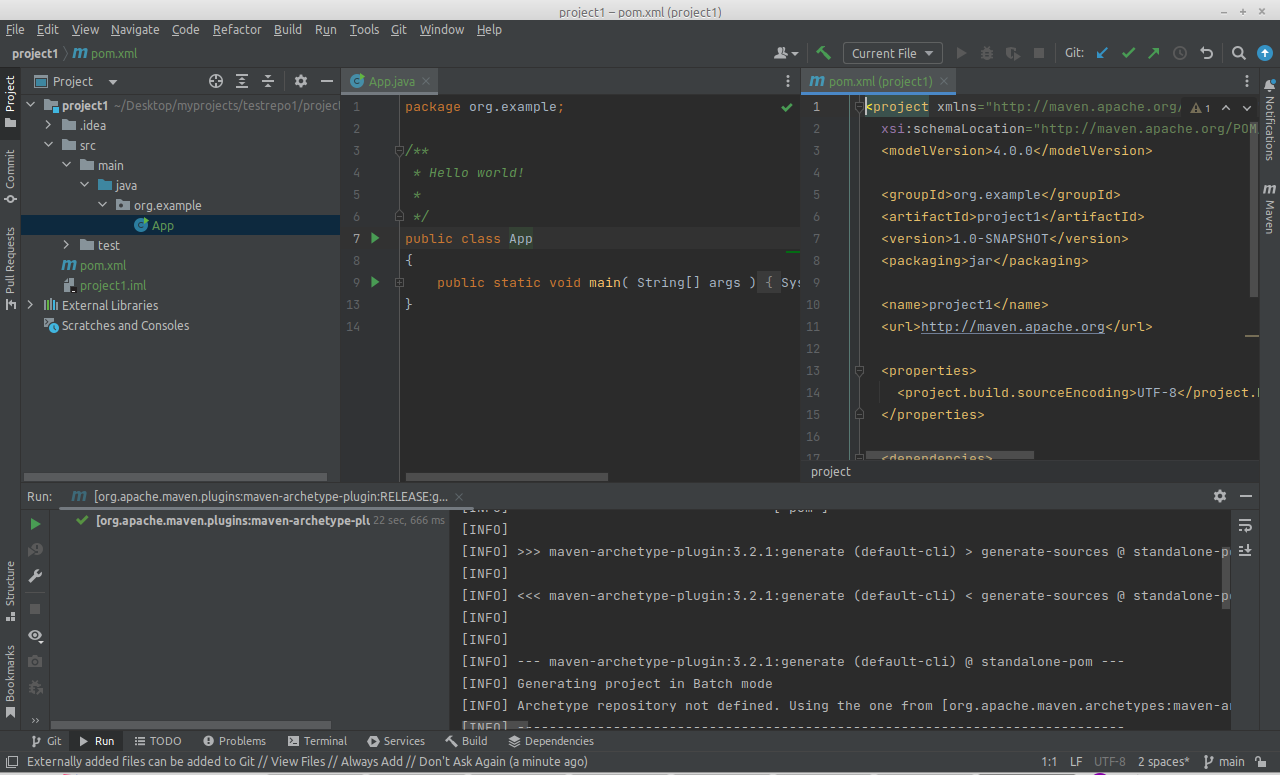The width and height of the screenshot is (1280, 775).
Task: Open pom.xml editor tab options dots
Action: point(1246,81)
